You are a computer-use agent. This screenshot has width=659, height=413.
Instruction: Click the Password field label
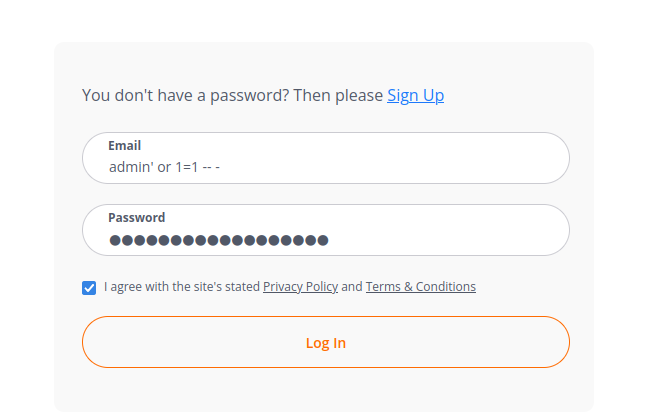tap(137, 217)
